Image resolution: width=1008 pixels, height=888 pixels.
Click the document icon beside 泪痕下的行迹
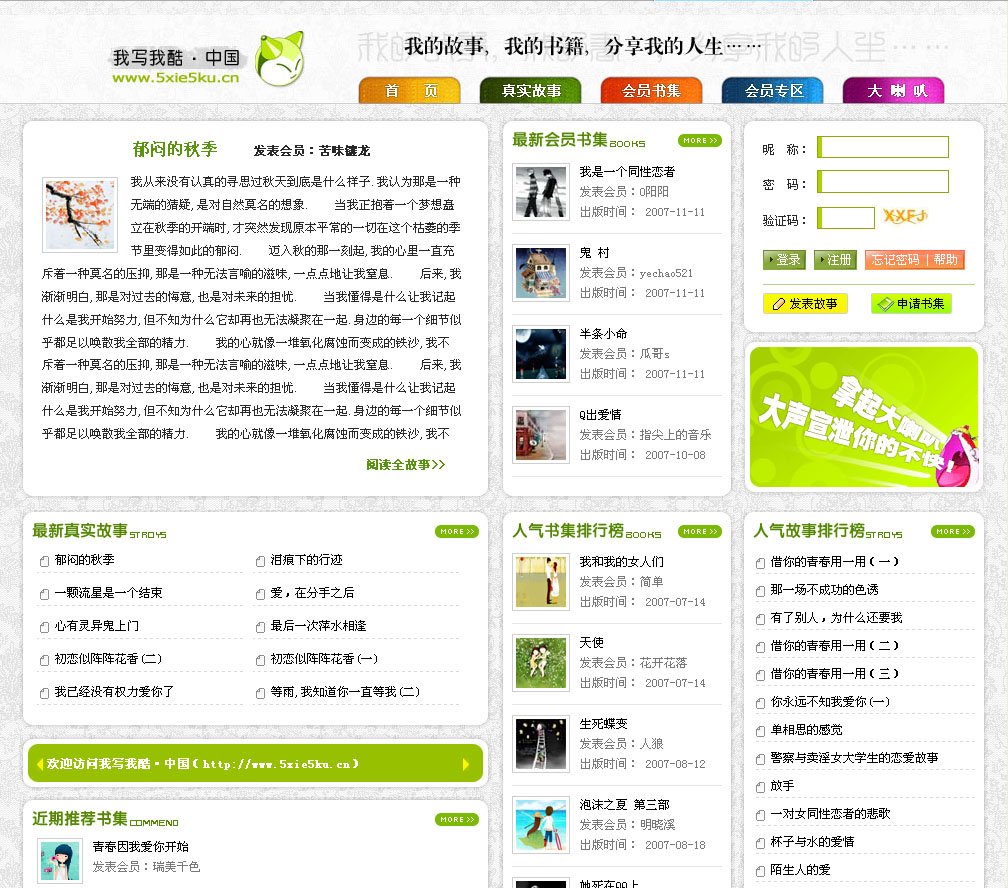point(260,561)
